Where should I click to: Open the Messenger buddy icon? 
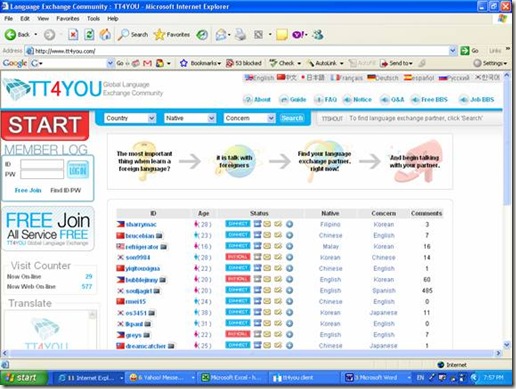tap(318, 34)
